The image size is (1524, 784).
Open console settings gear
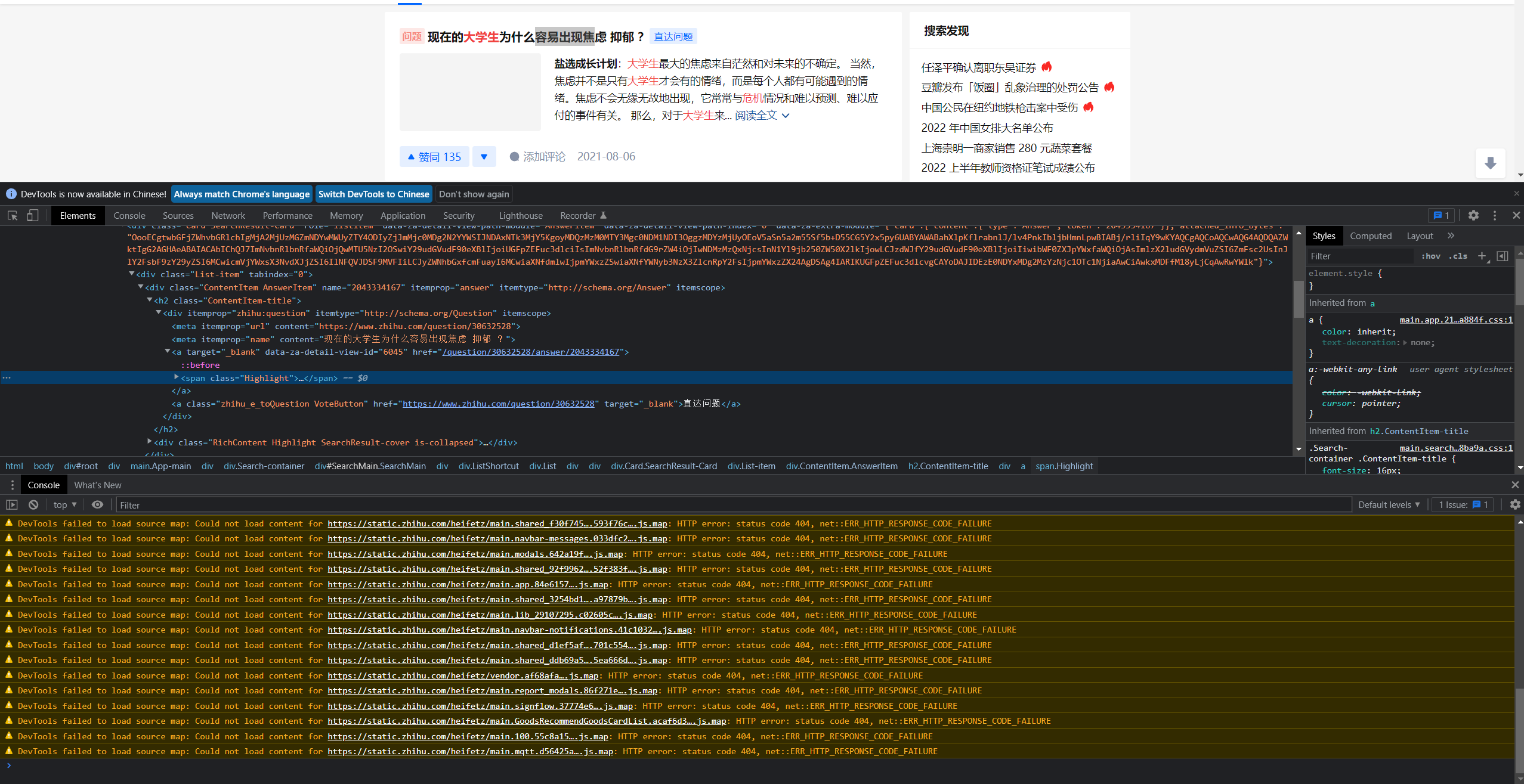coord(1514,504)
